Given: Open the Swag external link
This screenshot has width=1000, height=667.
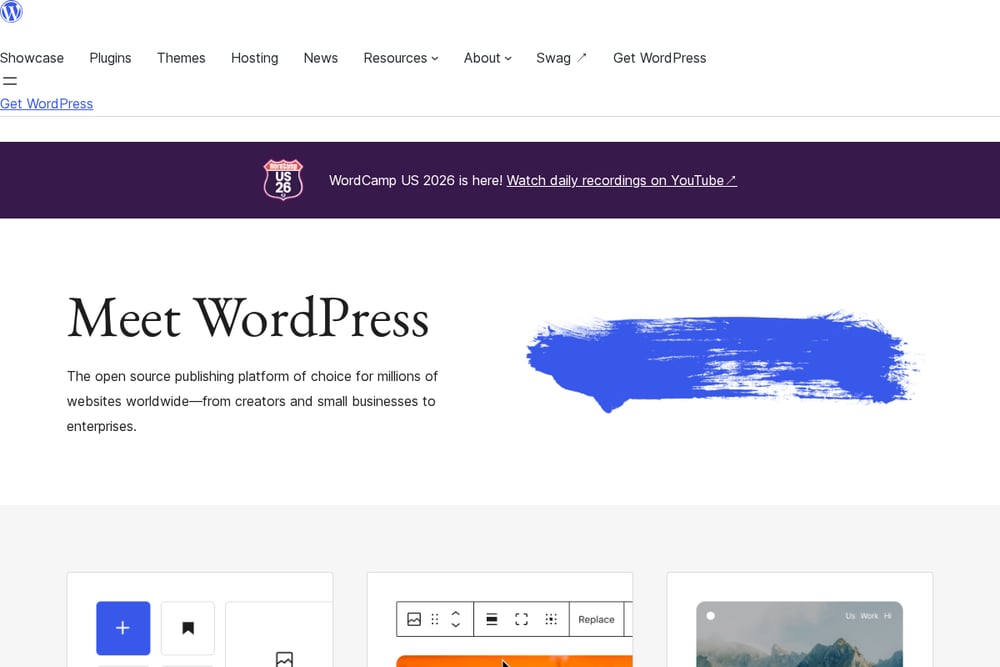Looking at the screenshot, I should pos(561,58).
